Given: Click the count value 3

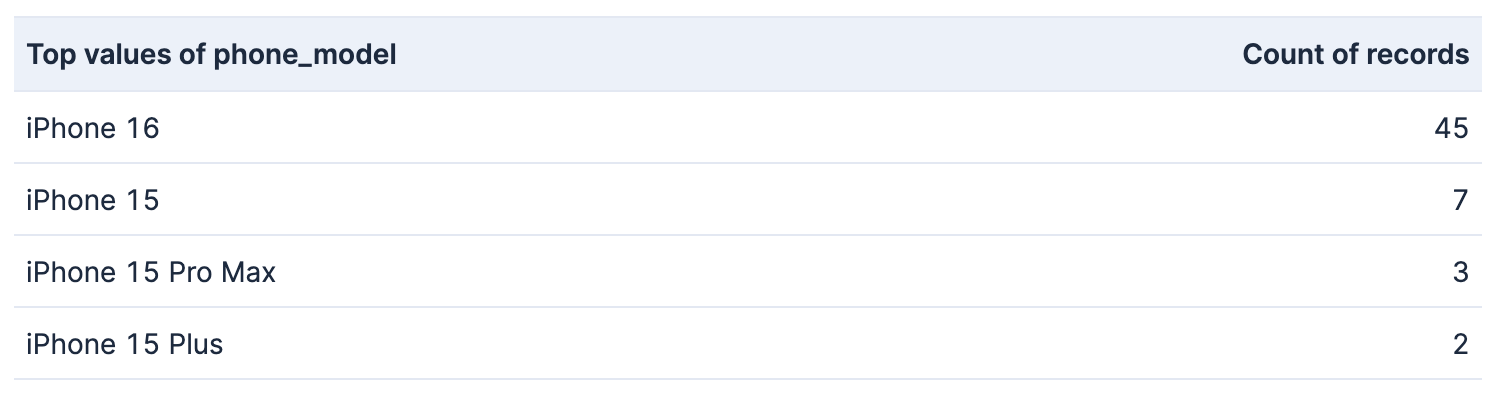Looking at the screenshot, I should pyautogui.click(x=1461, y=272).
